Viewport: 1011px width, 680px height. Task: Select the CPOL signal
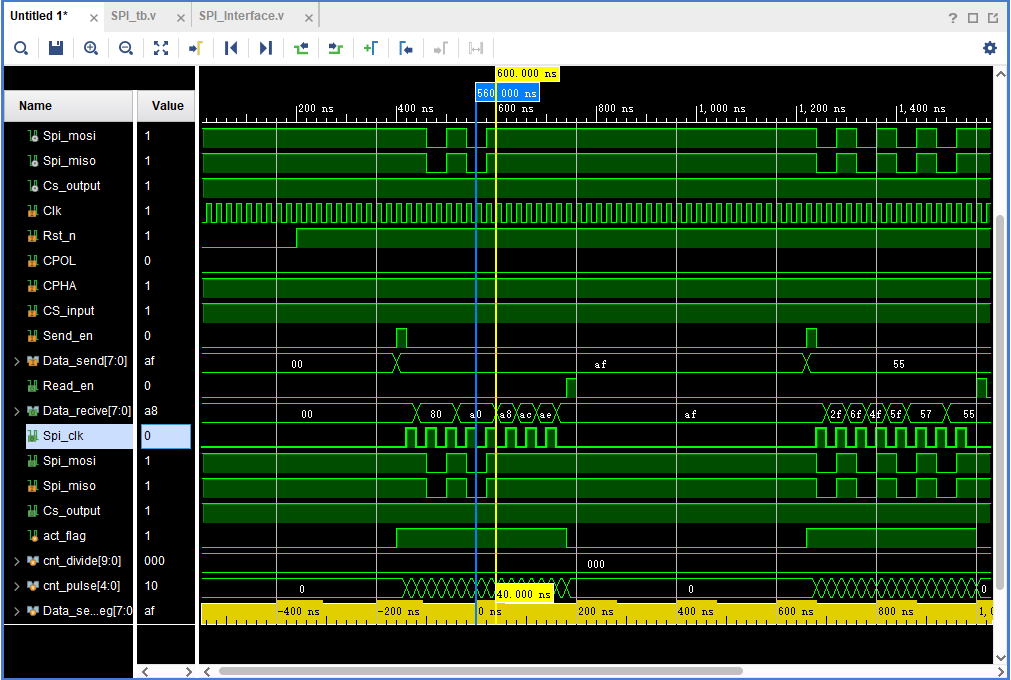click(59, 261)
